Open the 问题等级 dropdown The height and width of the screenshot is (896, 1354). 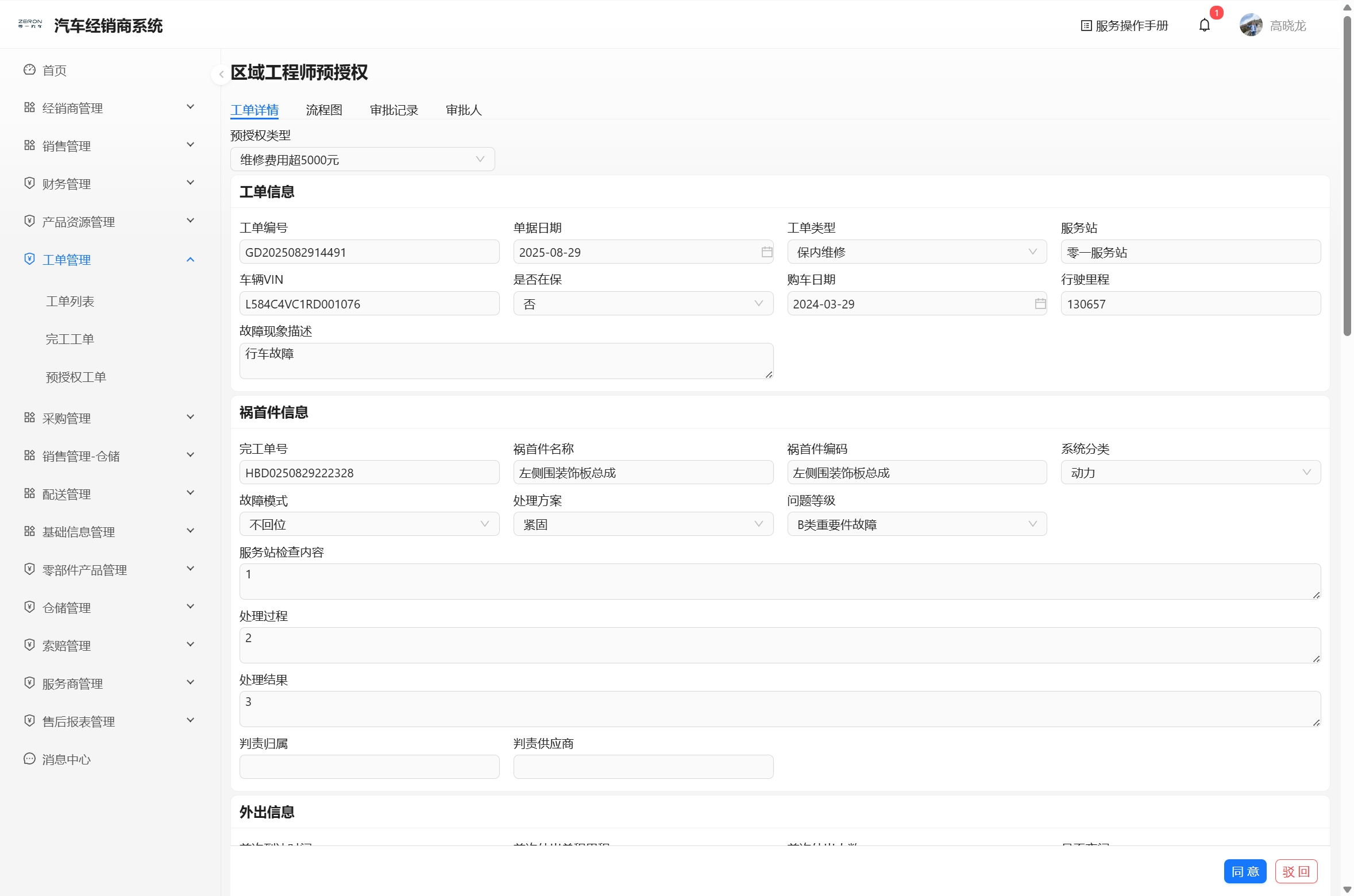(x=917, y=524)
